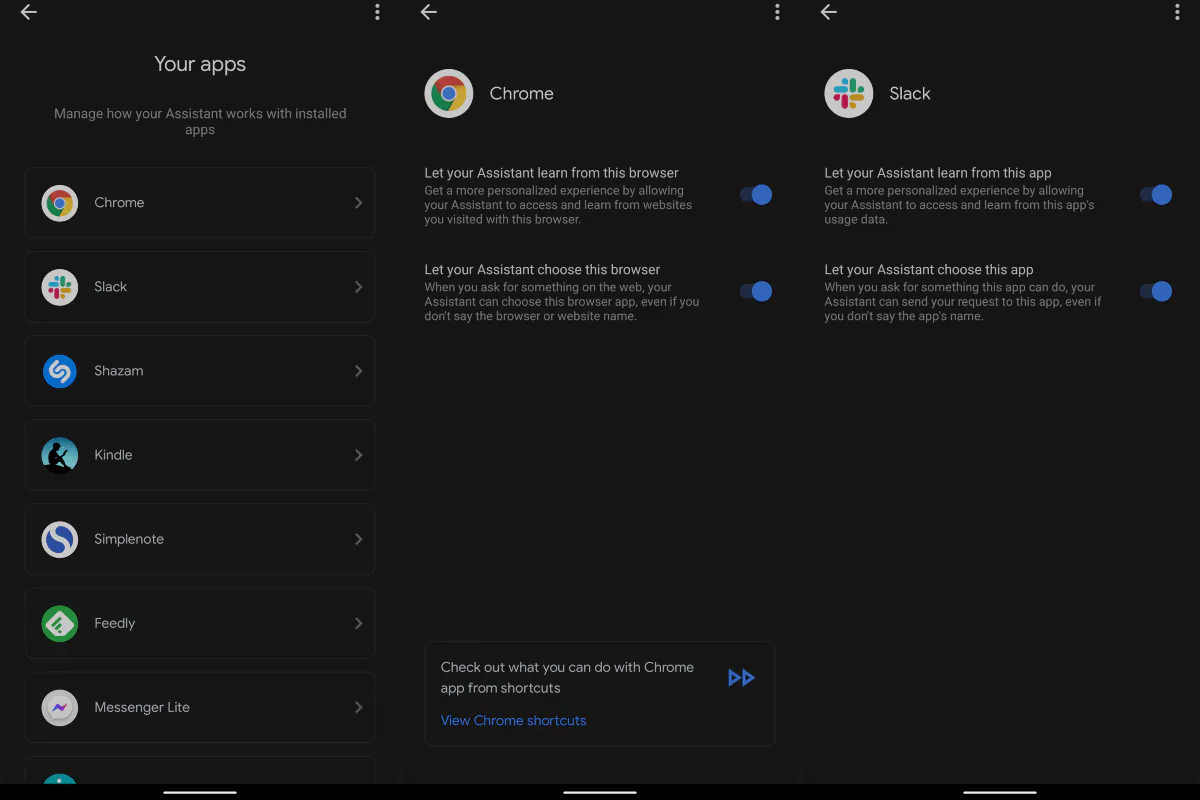Click the Slack icon in the apps list

(x=60, y=287)
